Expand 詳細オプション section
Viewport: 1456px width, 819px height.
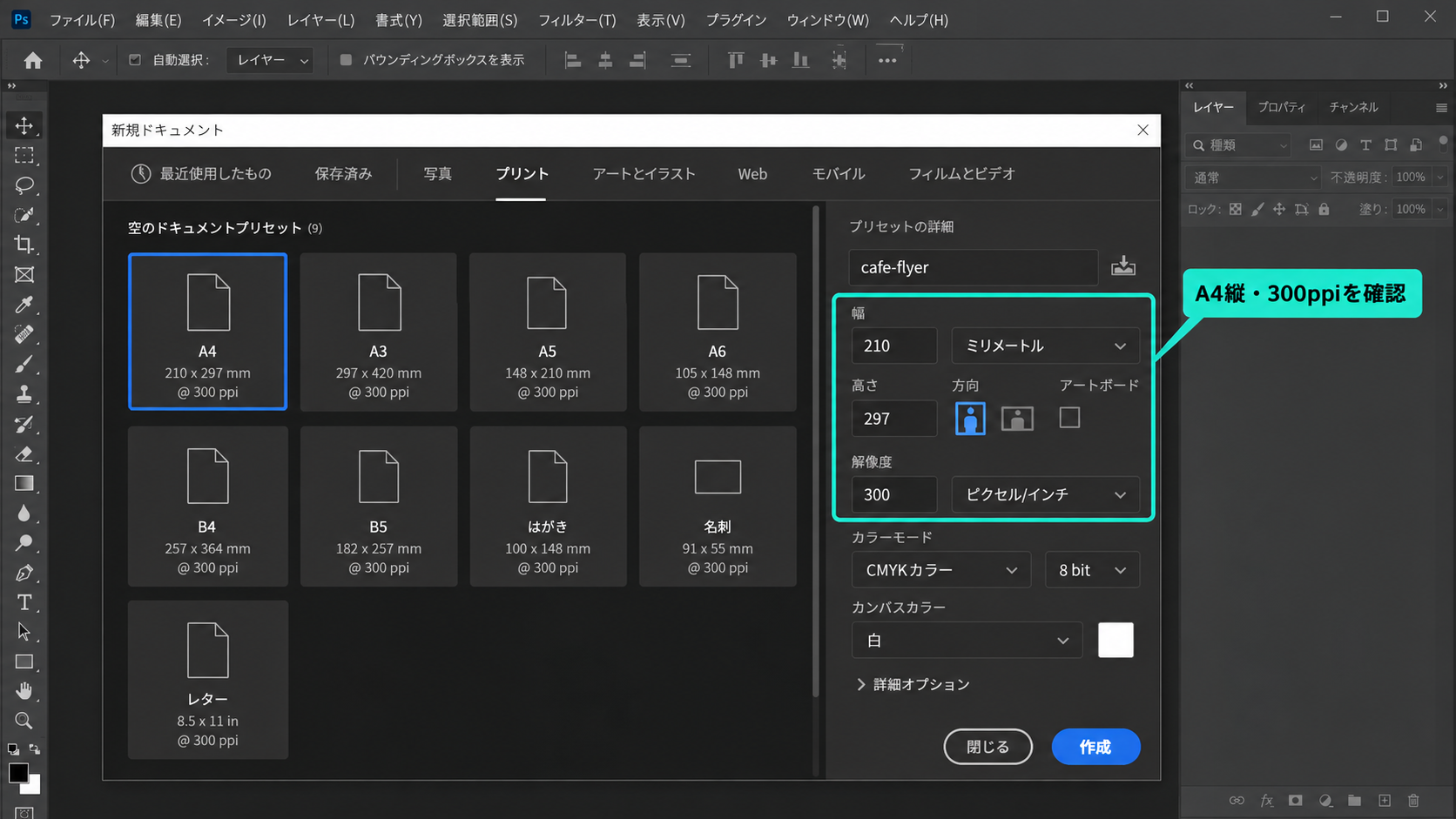(x=913, y=685)
